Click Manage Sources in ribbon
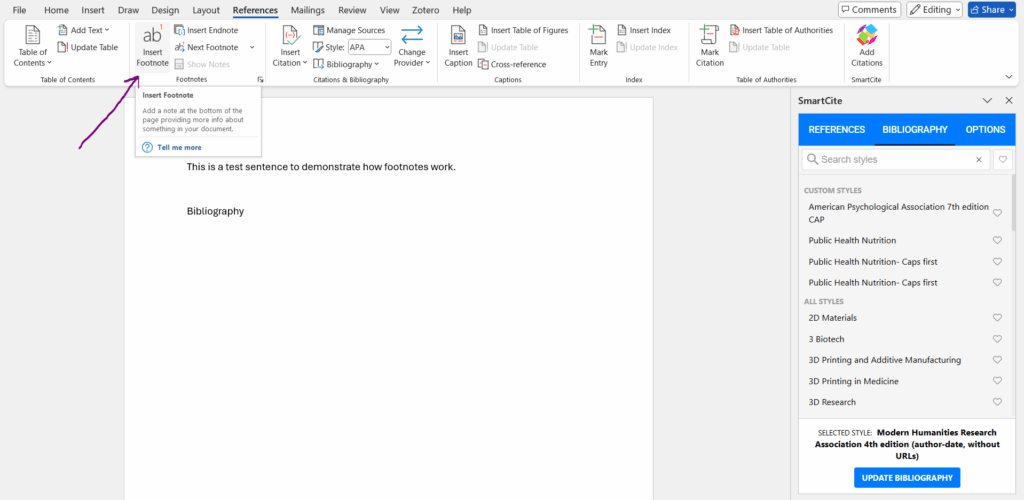This screenshot has width=1024, height=500. coord(348,31)
